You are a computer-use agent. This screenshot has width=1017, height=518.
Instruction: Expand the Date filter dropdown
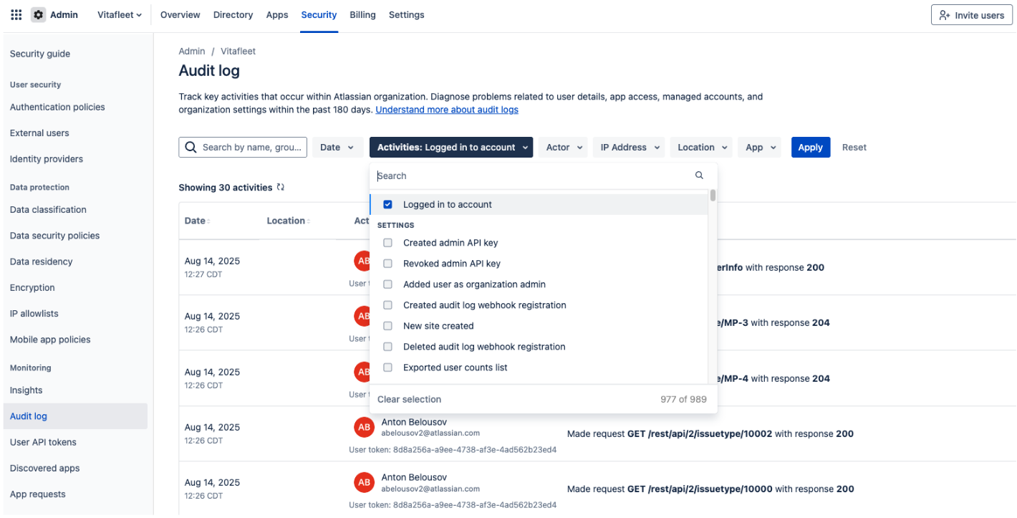coord(336,147)
